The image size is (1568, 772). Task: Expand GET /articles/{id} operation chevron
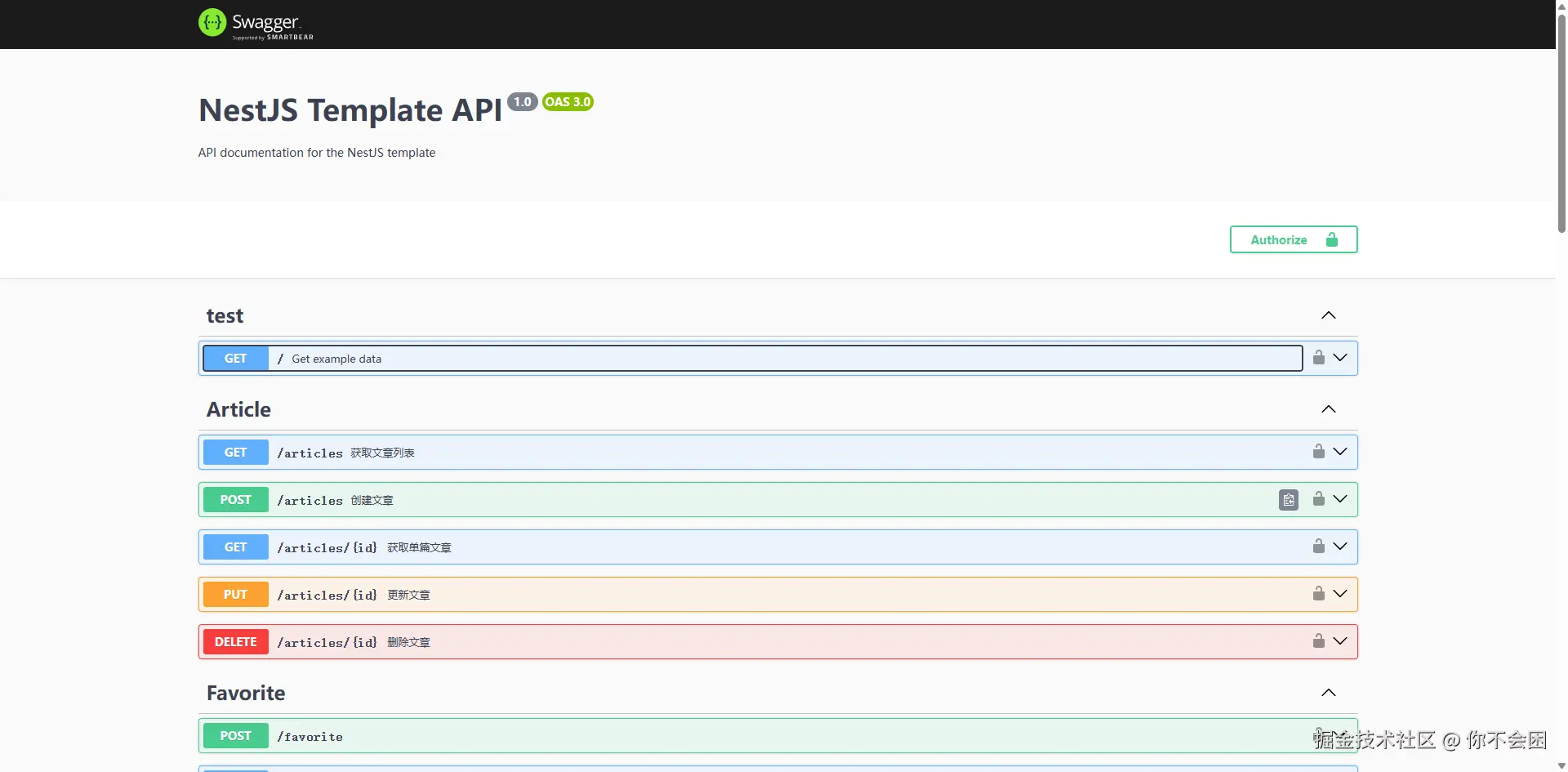[1340, 547]
